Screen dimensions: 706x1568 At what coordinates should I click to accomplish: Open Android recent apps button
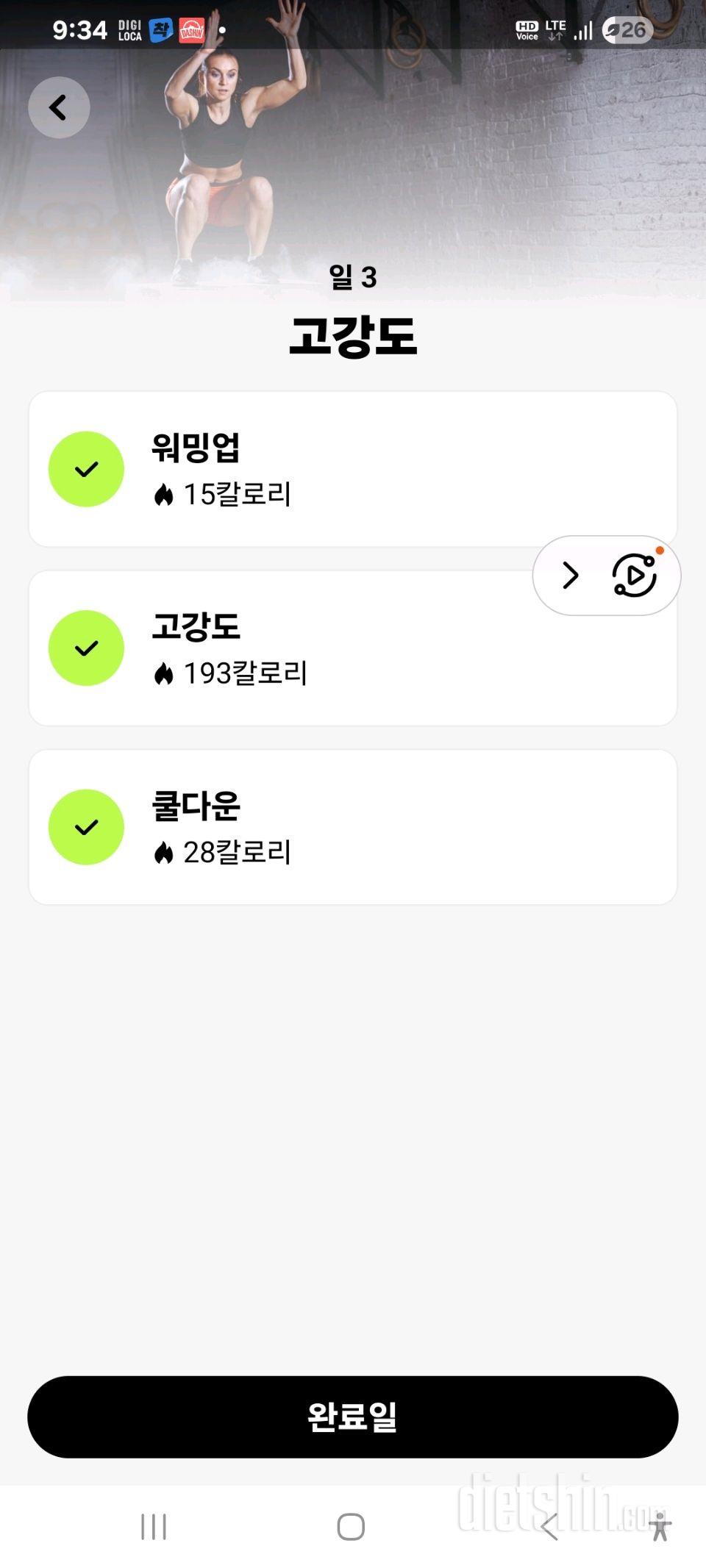[x=154, y=1527]
